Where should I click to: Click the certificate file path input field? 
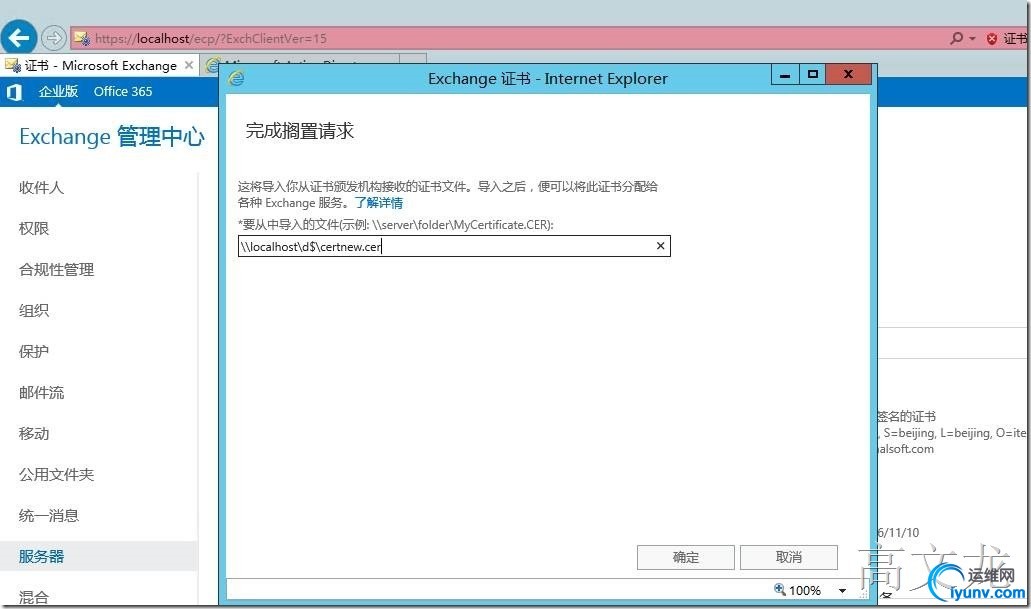click(x=454, y=246)
